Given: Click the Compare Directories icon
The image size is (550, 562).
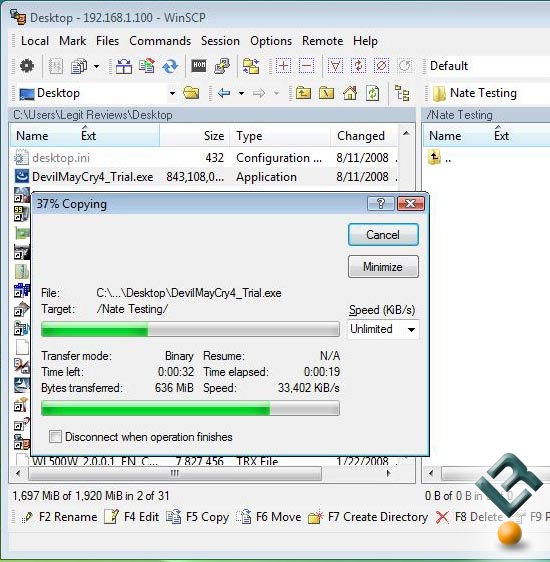Looking at the screenshot, I should 124,66.
